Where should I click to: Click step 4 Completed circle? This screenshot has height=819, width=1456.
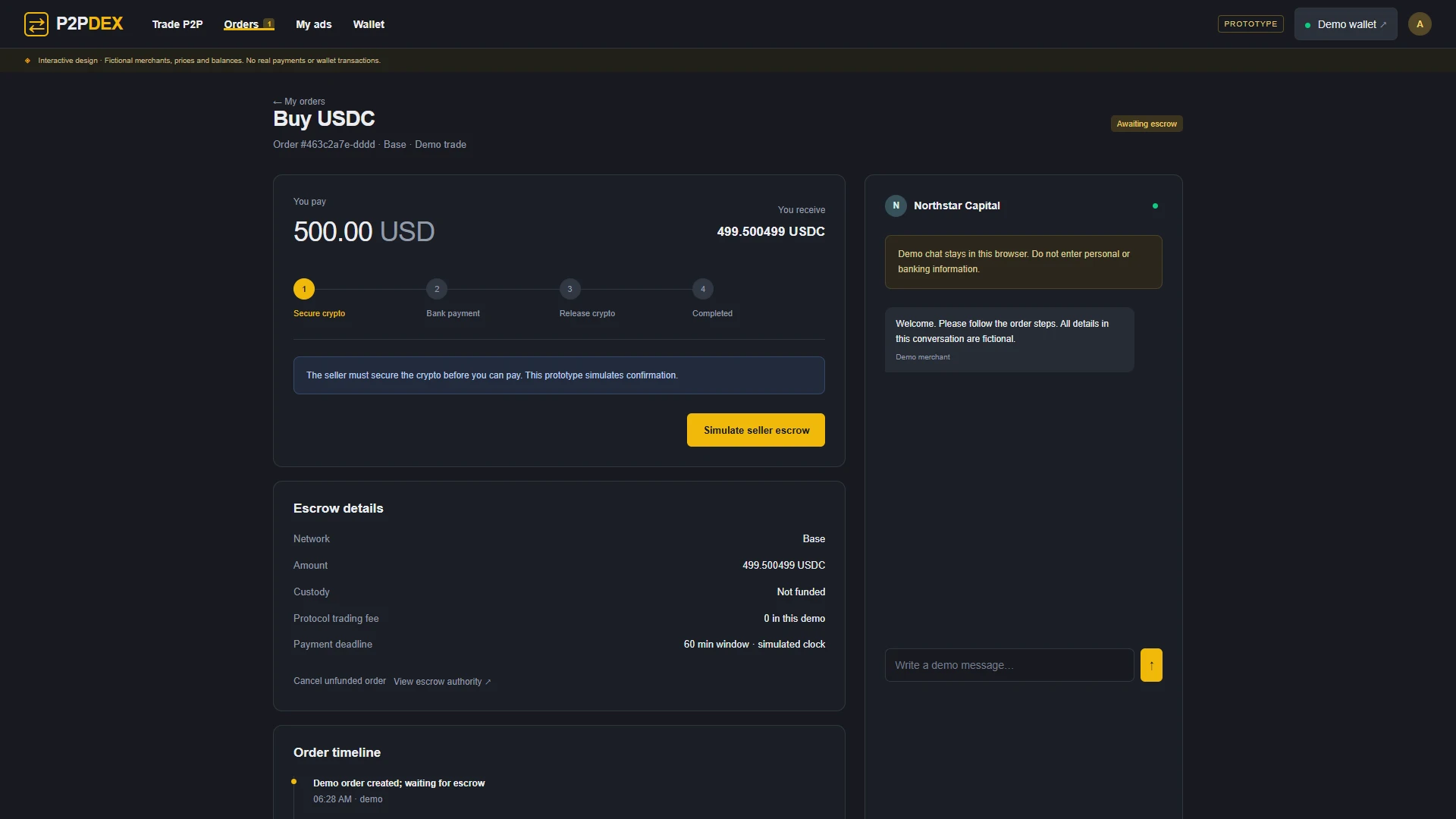click(x=703, y=289)
